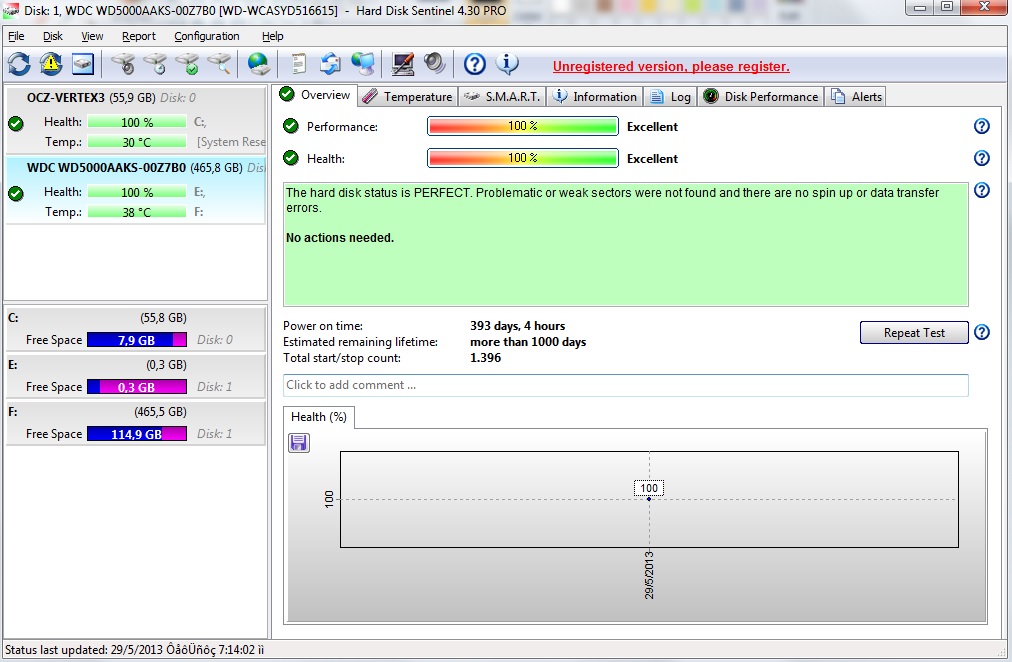Image resolution: width=1012 pixels, height=662 pixels.
Task: Click the help icon beside Health row
Action: pyautogui.click(x=982, y=158)
